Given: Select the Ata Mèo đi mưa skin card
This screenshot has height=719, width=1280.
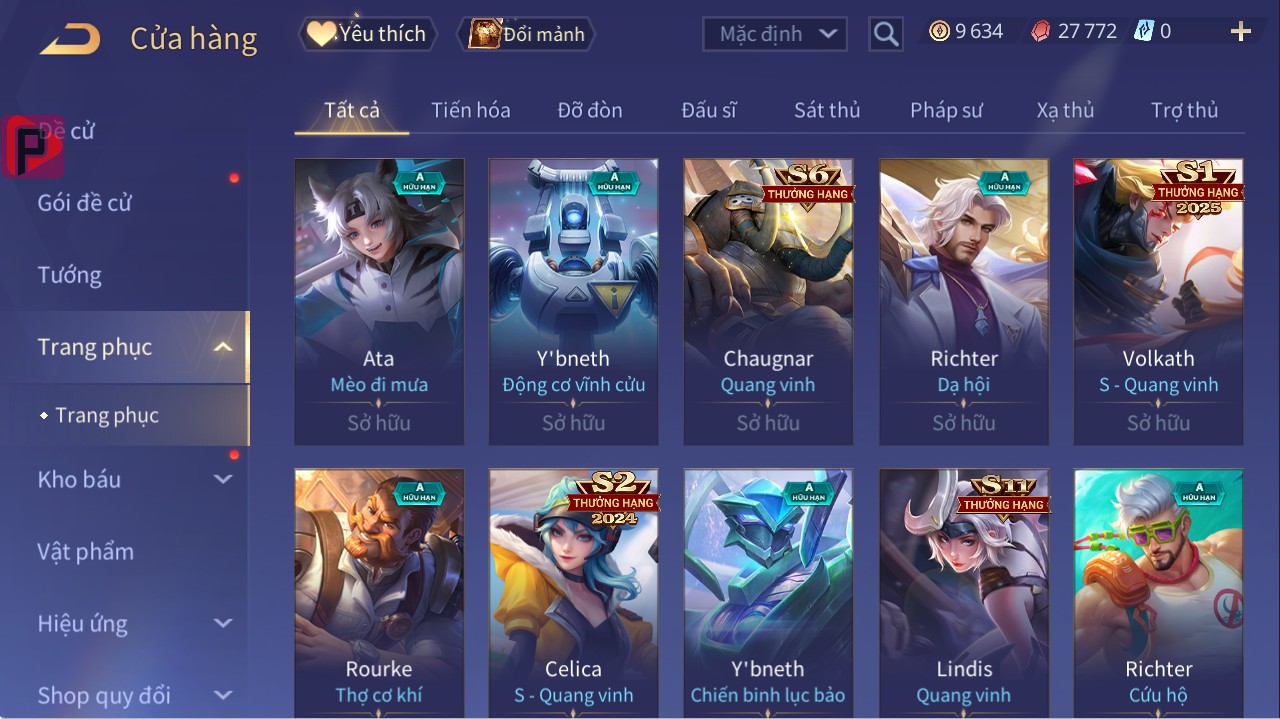Looking at the screenshot, I should coord(379,302).
